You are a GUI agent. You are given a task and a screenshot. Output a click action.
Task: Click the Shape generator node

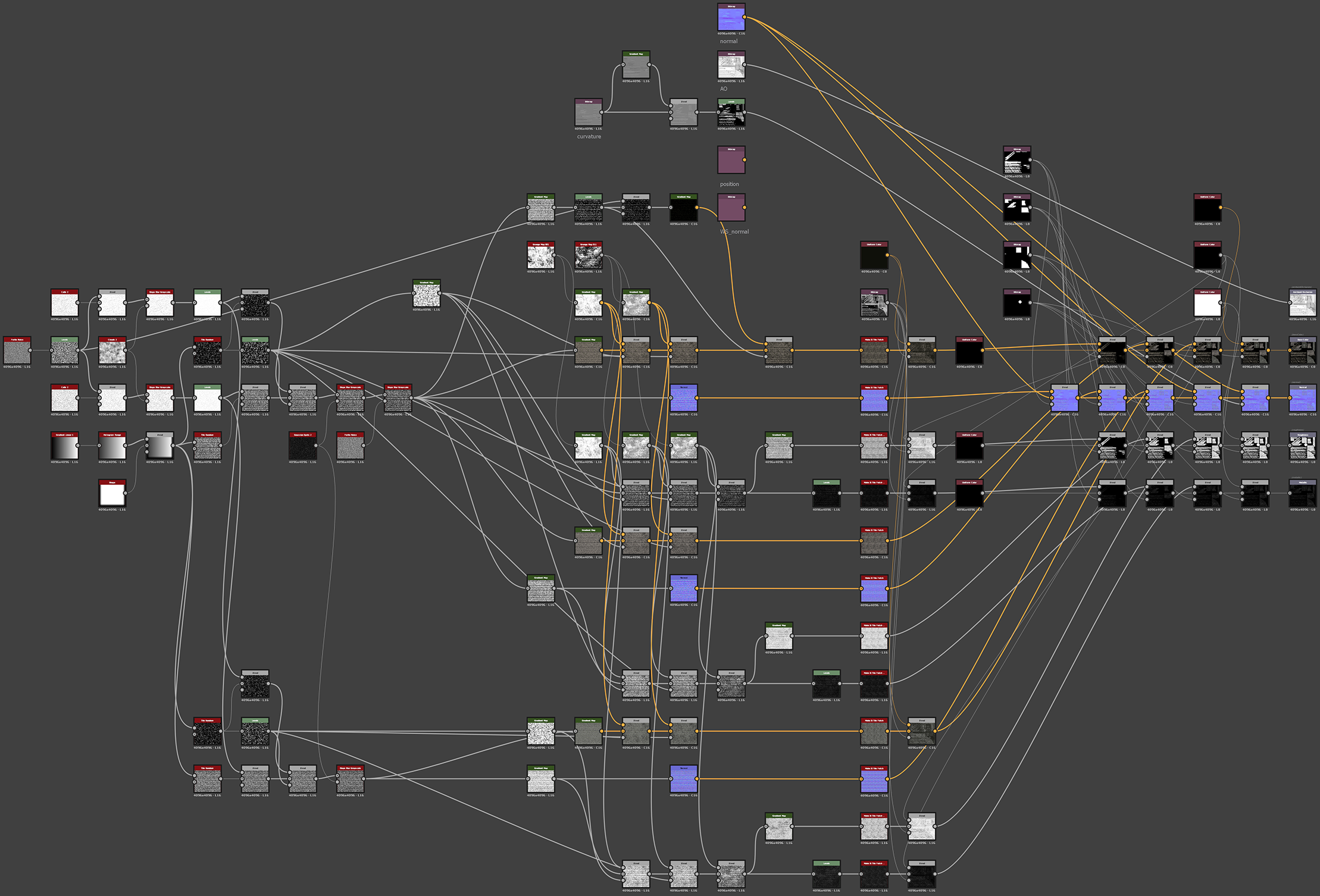coord(112,493)
